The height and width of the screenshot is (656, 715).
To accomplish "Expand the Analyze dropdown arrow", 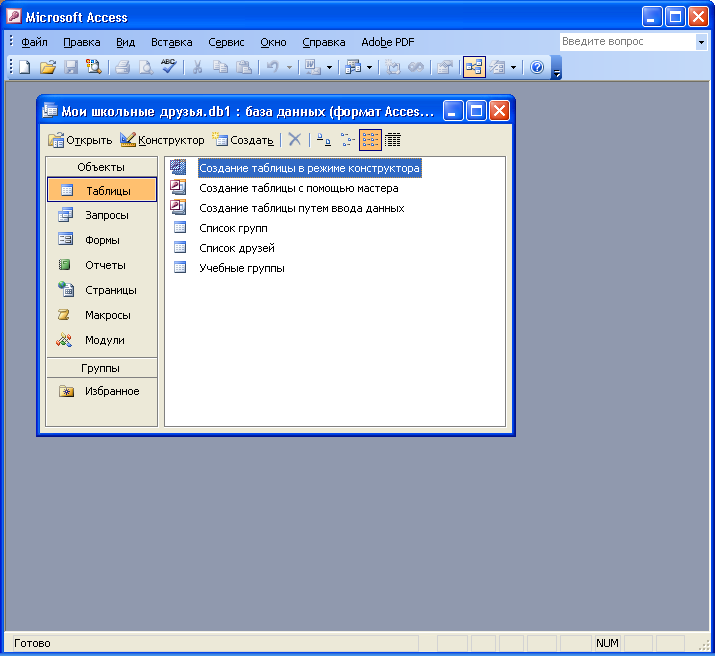I will pos(369,67).
